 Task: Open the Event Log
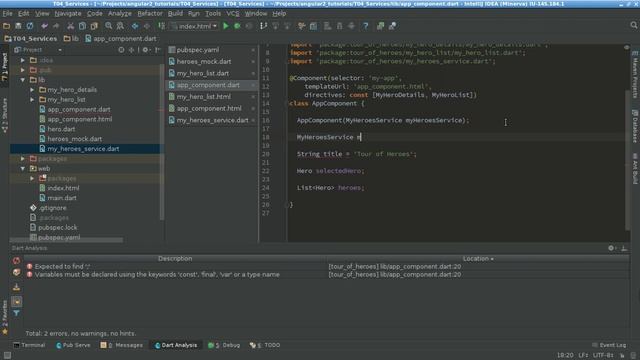point(609,345)
